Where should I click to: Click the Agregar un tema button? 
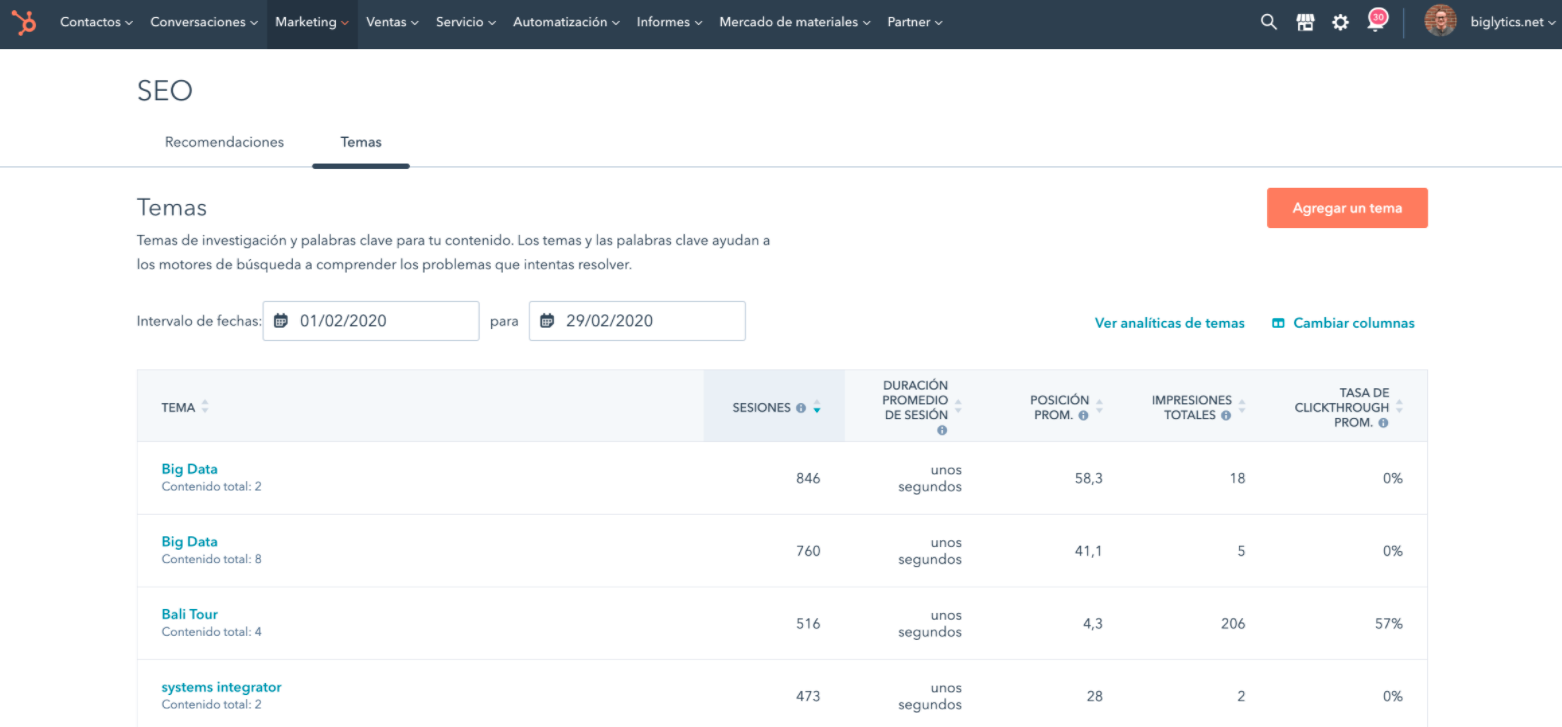click(x=1346, y=207)
